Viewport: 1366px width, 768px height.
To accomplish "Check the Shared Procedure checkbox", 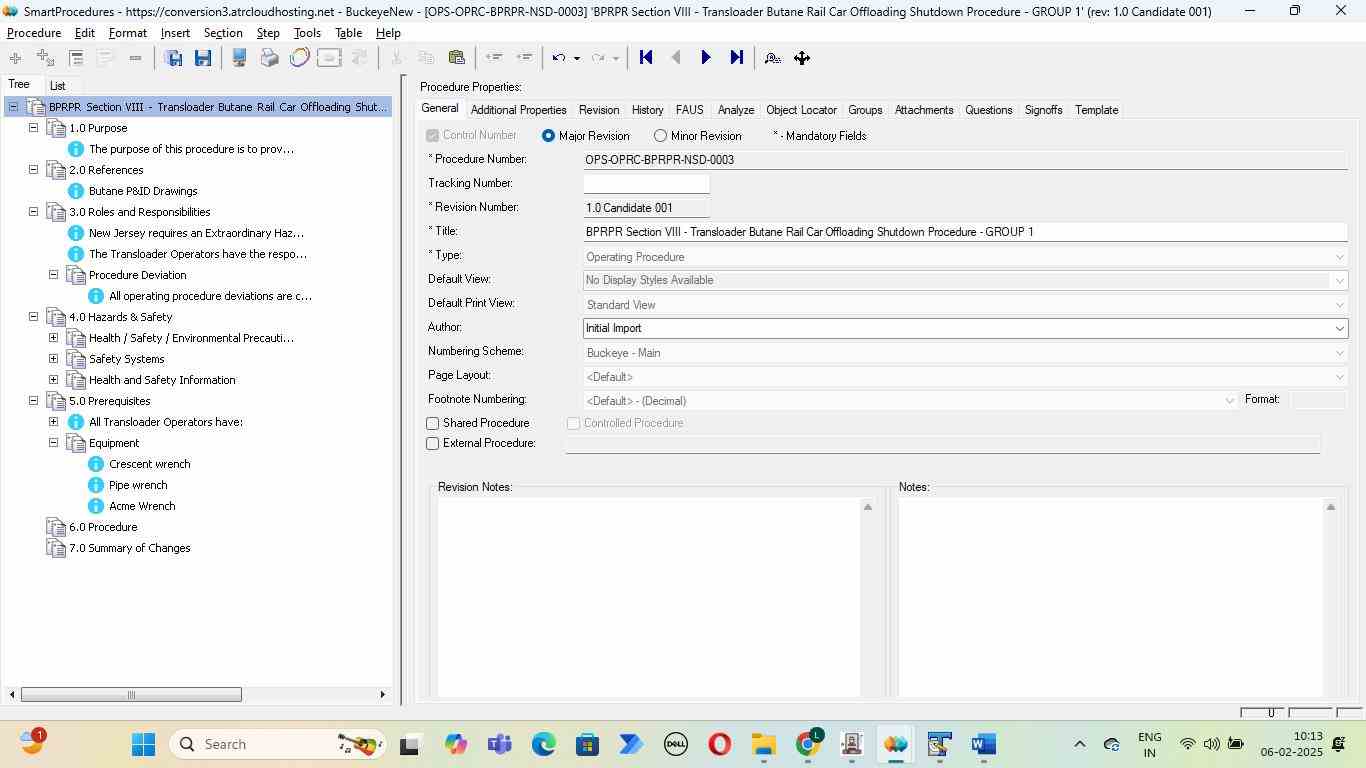I will coord(433,424).
